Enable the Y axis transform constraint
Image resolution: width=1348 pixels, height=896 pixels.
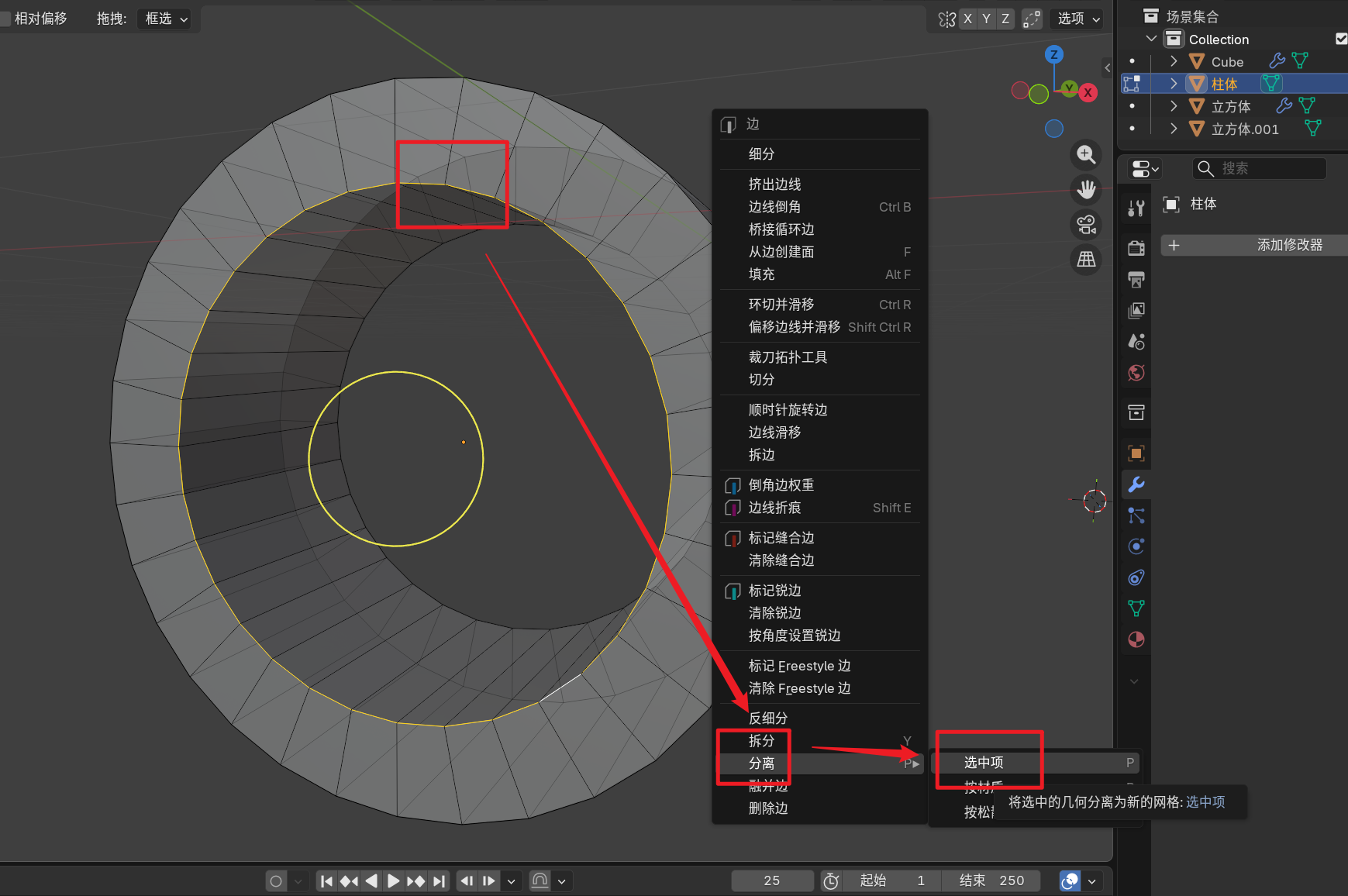click(x=987, y=19)
